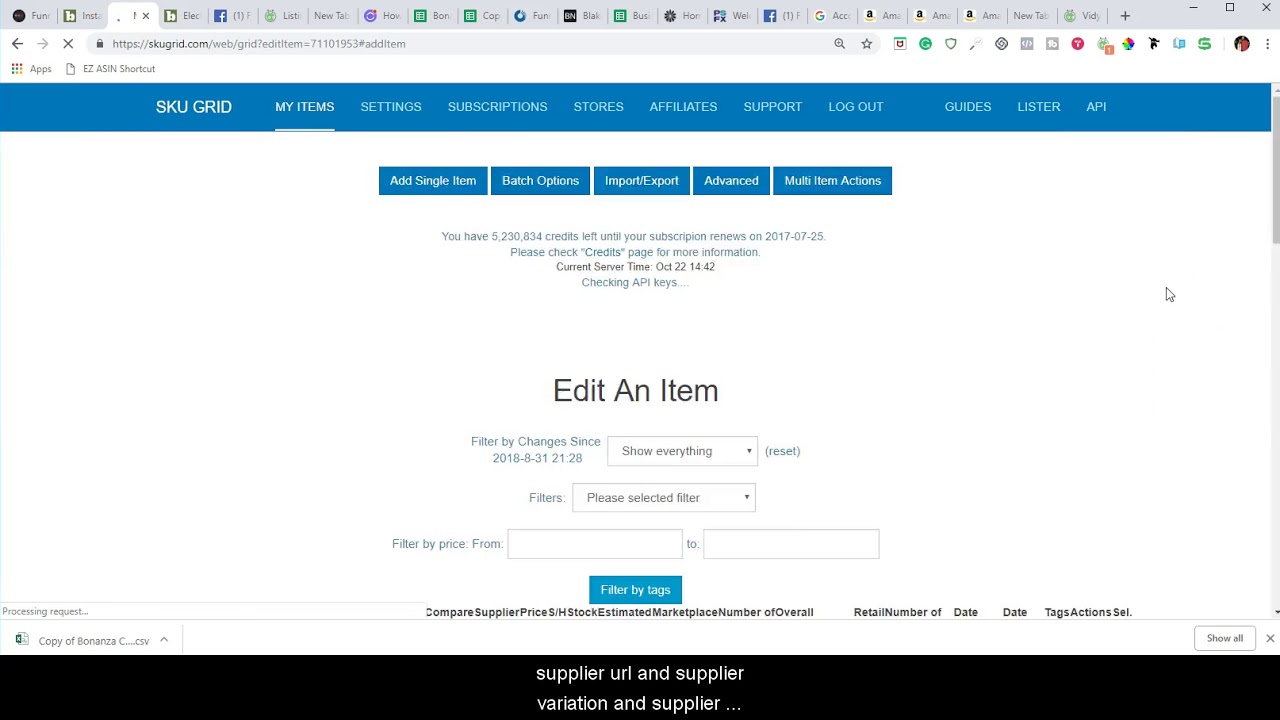Open the Advanced button
This screenshot has width=1280, height=720.
(731, 181)
